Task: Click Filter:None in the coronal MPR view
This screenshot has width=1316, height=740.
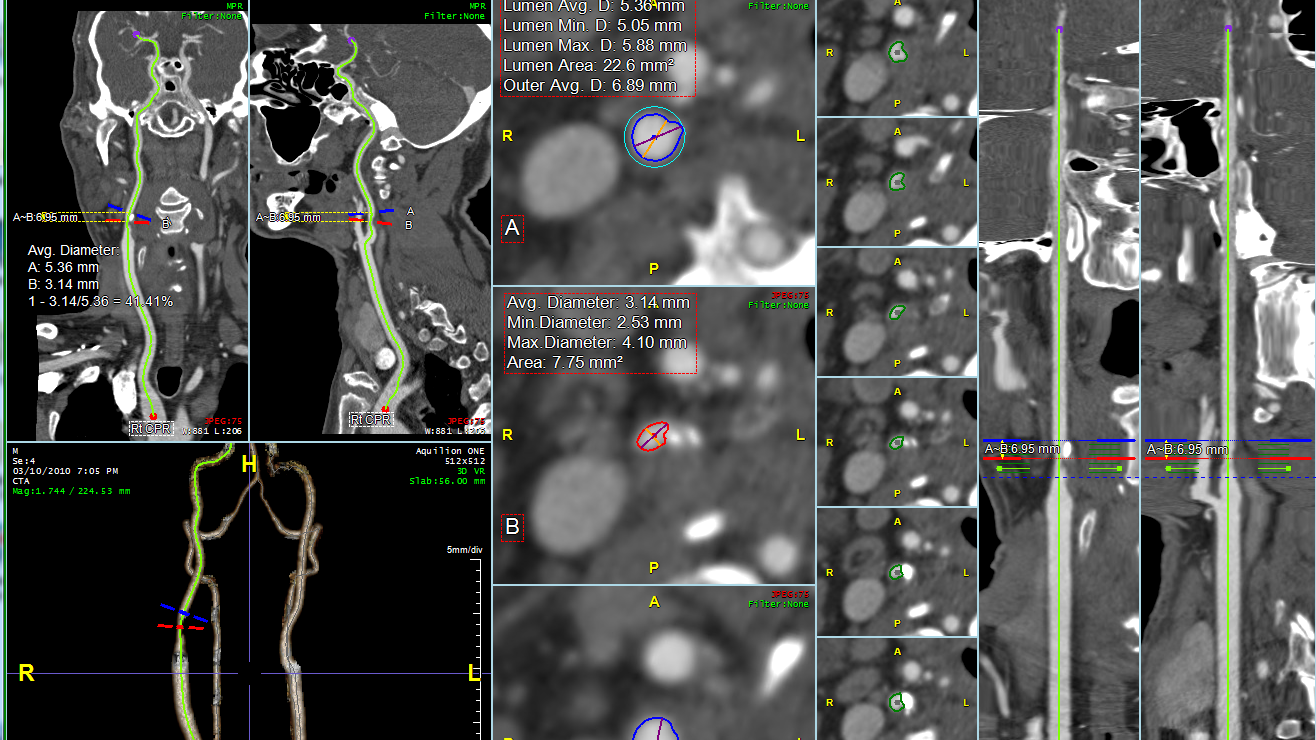Action: [x=212, y=16]
